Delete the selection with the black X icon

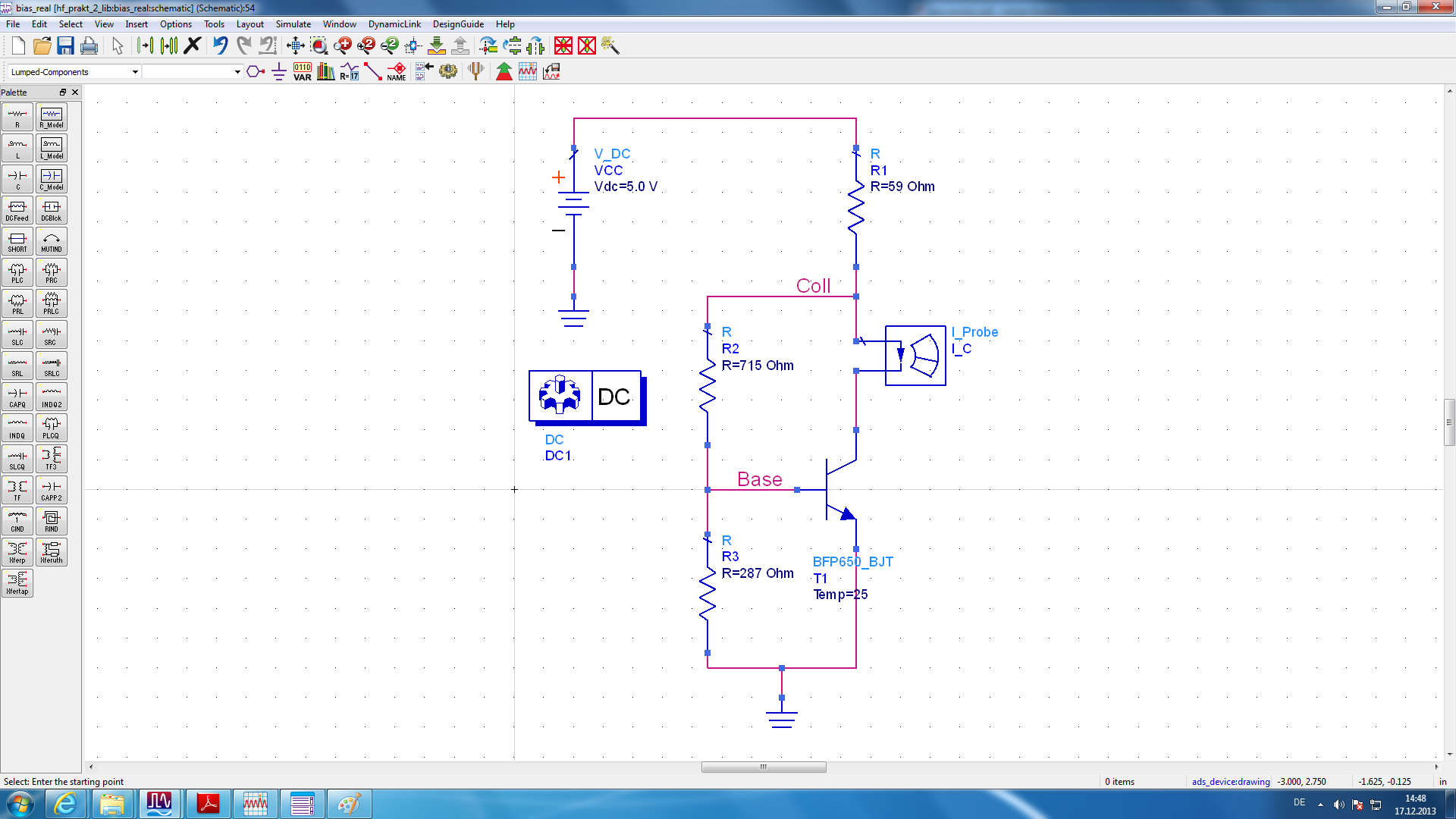point(193,45)
